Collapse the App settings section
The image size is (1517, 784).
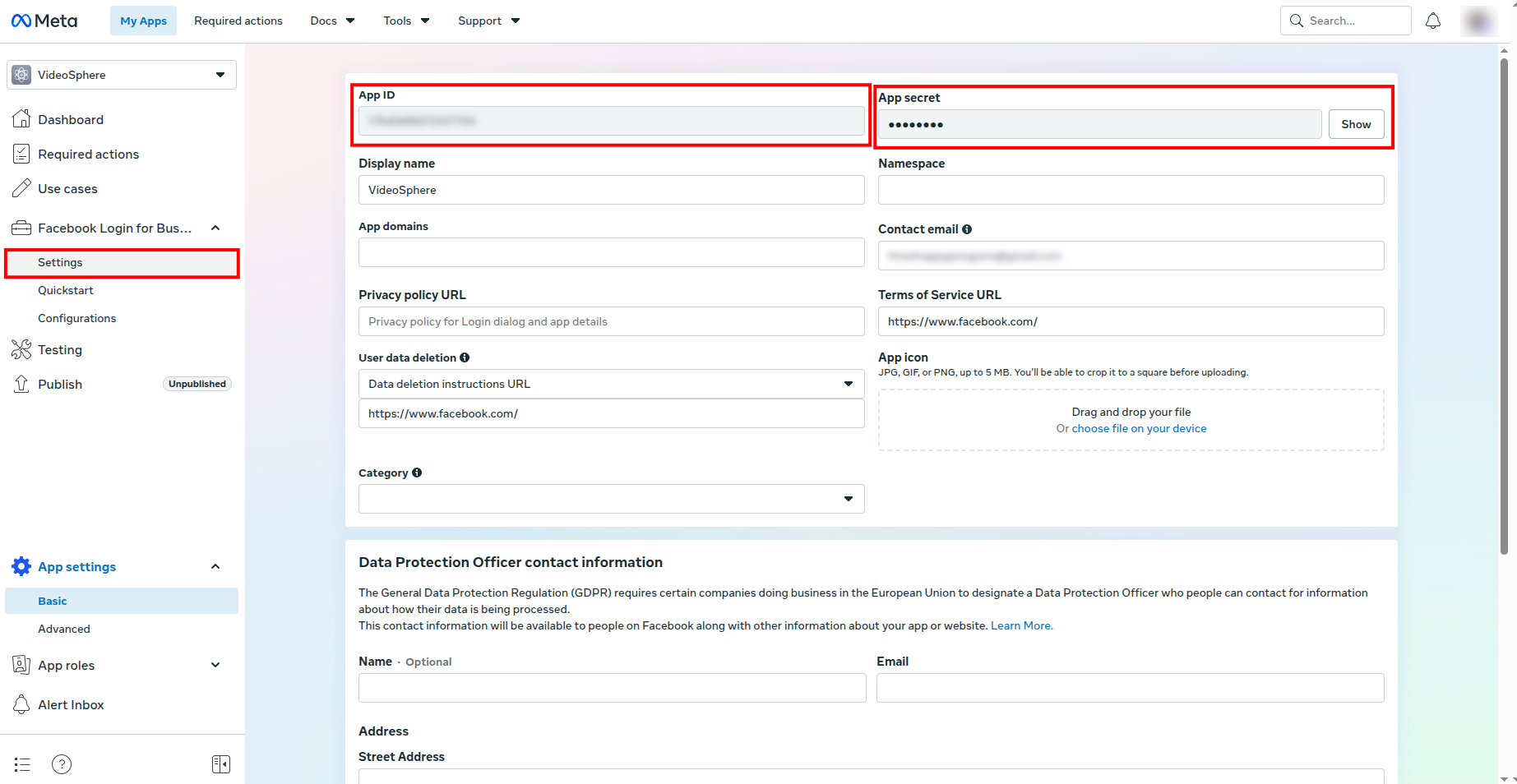point(215,566)
